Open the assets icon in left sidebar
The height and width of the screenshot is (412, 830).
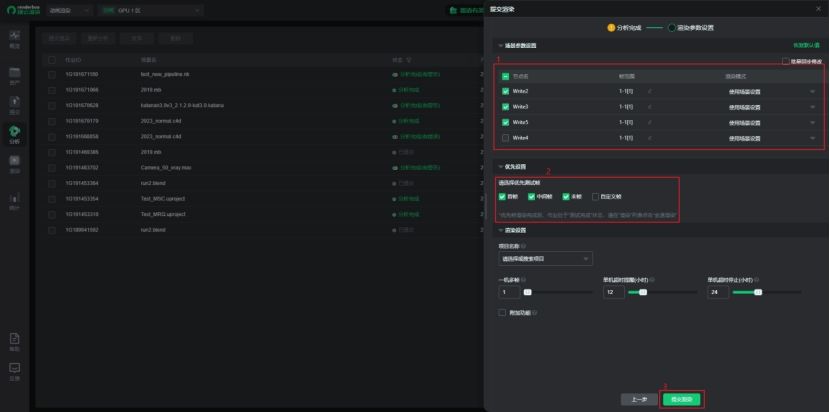click(15, 73)
